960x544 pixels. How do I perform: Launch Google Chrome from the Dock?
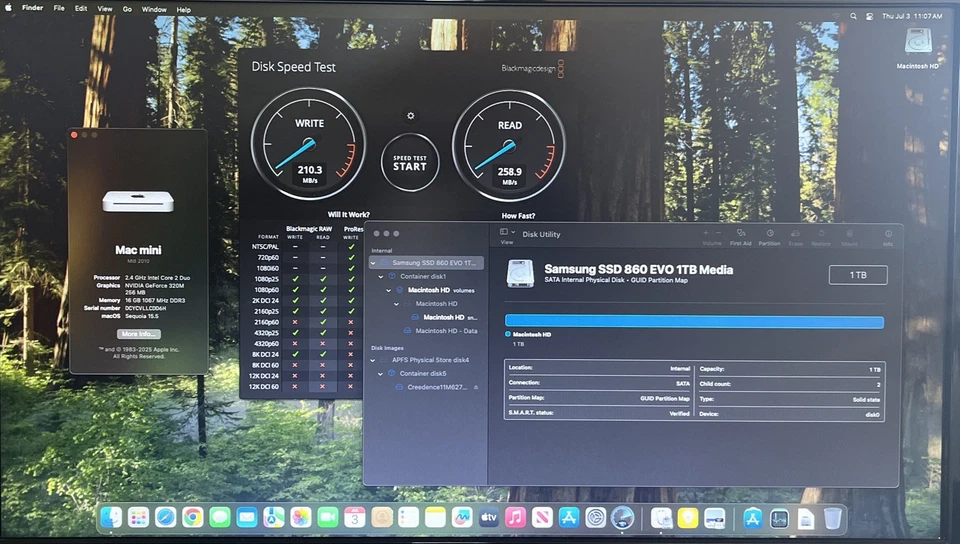192,518
